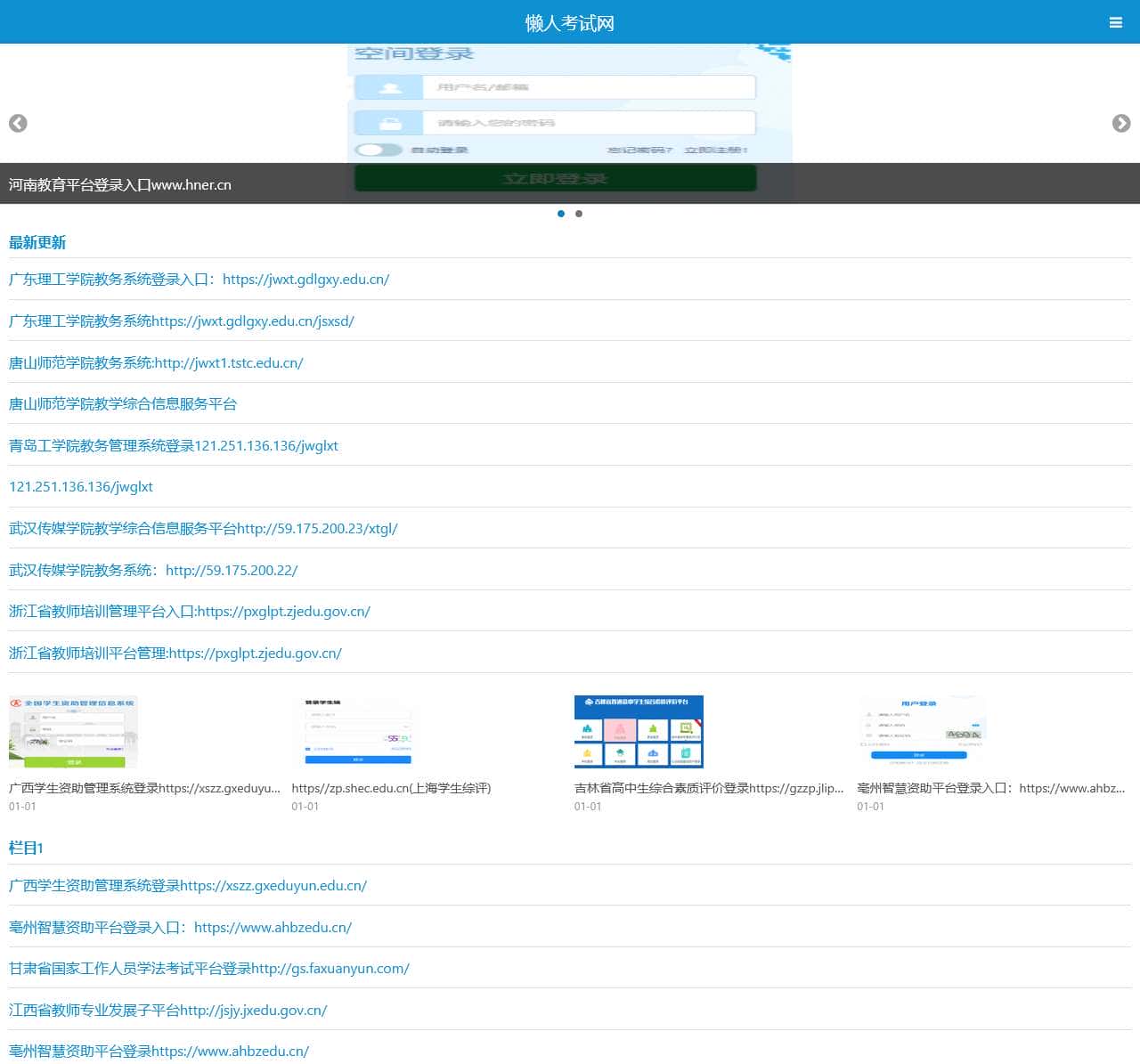Click the 亳州智慧资助平台 thumbnail image
Screen dimensions: 1140x1064
922,732
